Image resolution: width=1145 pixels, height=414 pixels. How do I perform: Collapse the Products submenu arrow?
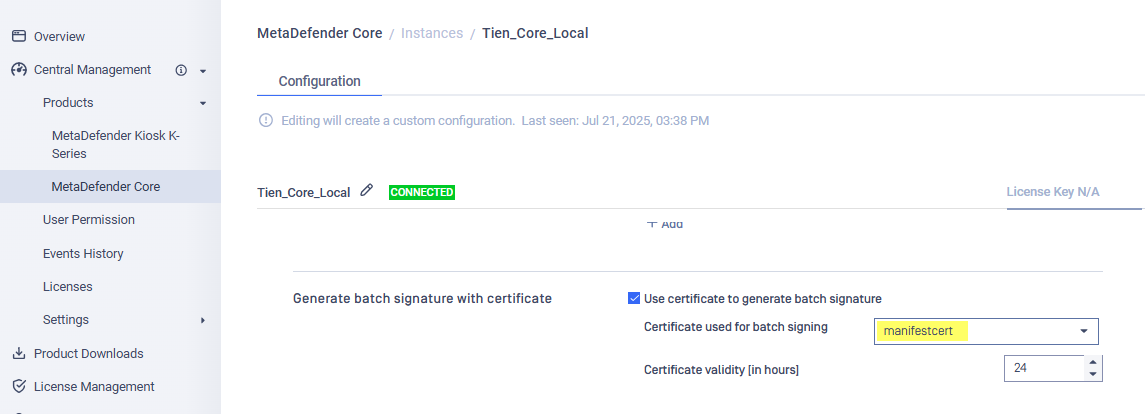(203, 103)
